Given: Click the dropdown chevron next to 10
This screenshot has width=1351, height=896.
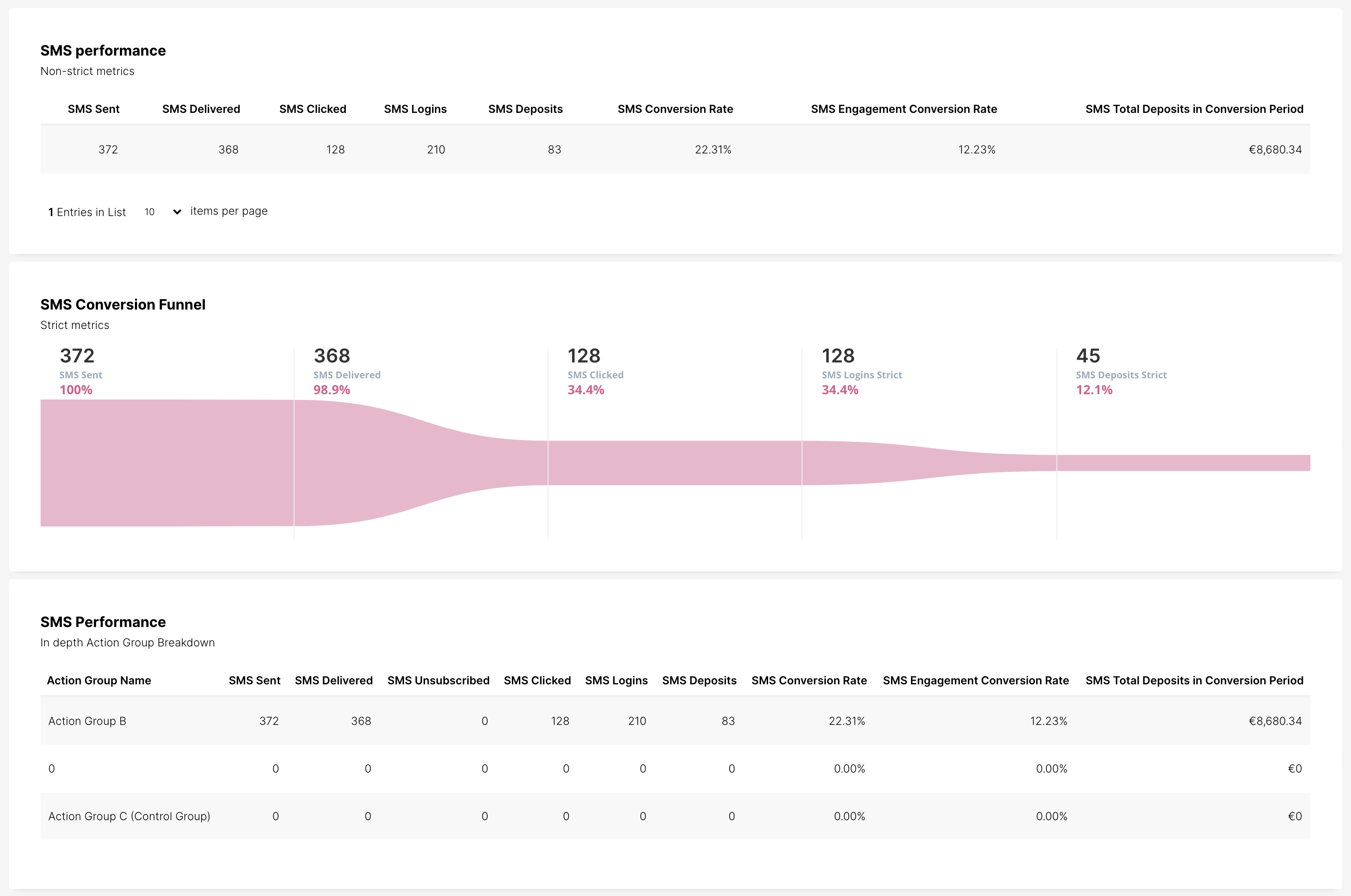Looking at the screenshot, I should pos(177,212).
